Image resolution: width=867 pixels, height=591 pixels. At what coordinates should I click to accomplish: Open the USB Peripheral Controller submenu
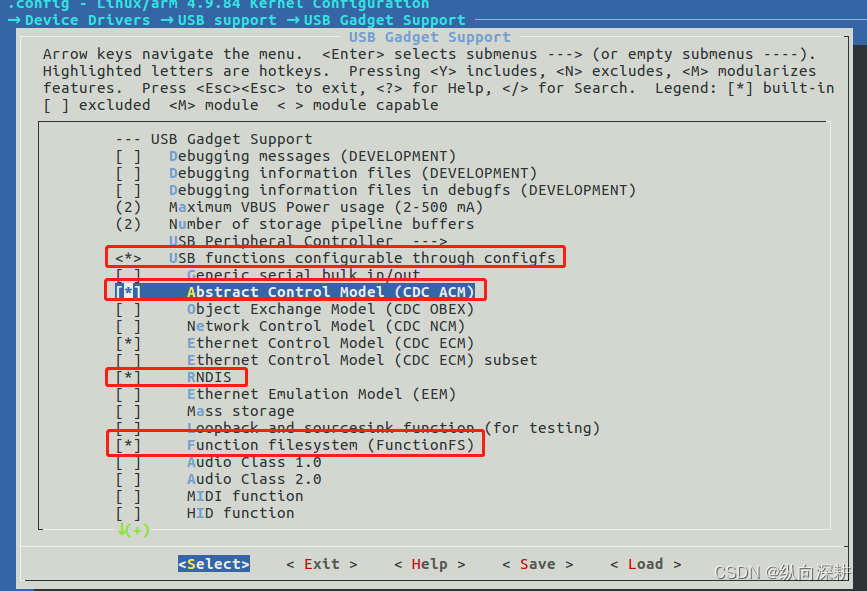point(250,241)
